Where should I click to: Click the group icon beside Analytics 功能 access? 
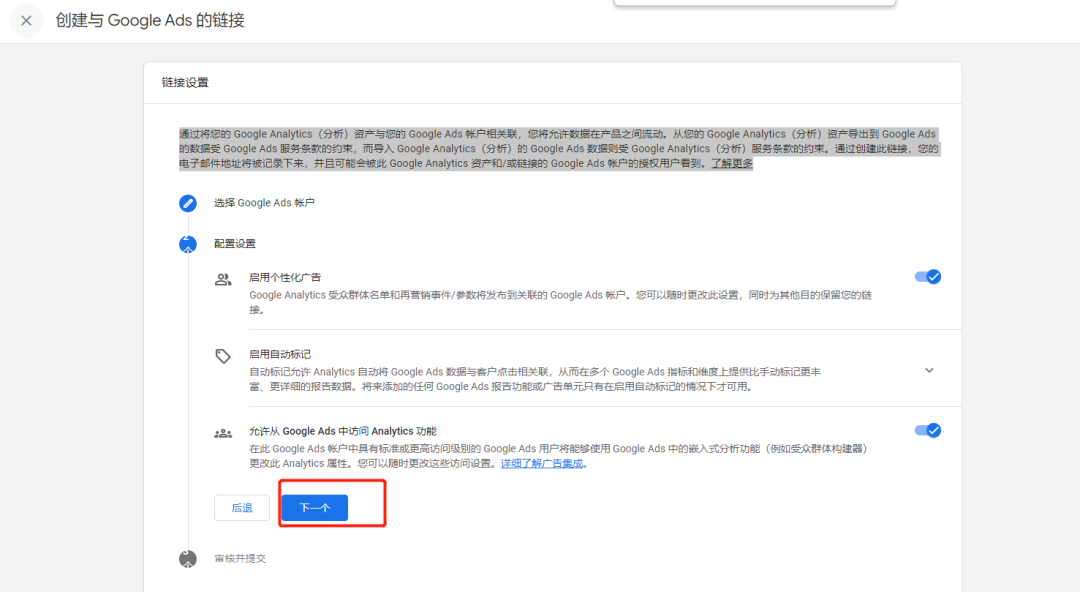coord(223,433)
